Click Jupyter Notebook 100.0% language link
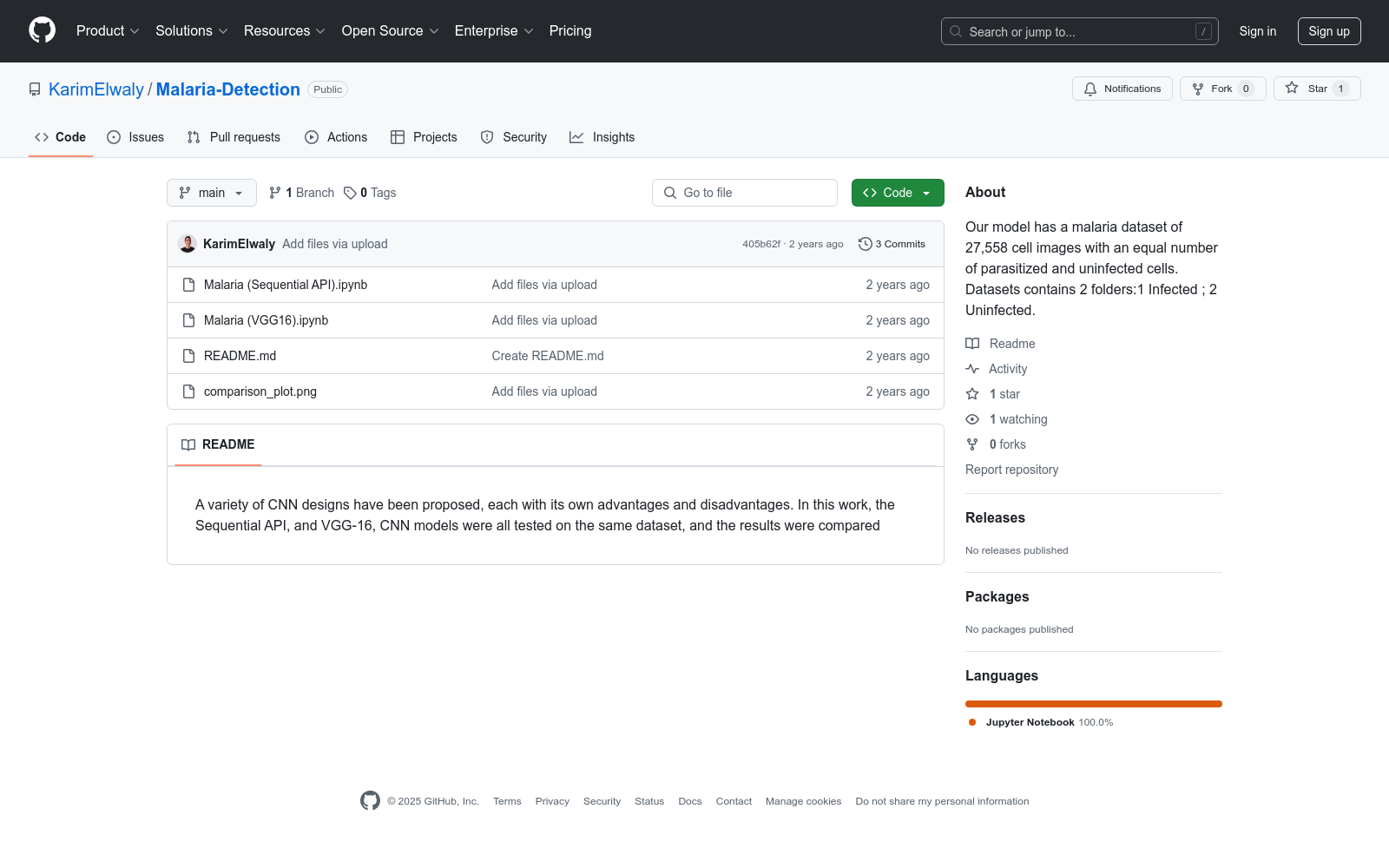This screenshot has width=1389, height=868. click(1041, 722)
